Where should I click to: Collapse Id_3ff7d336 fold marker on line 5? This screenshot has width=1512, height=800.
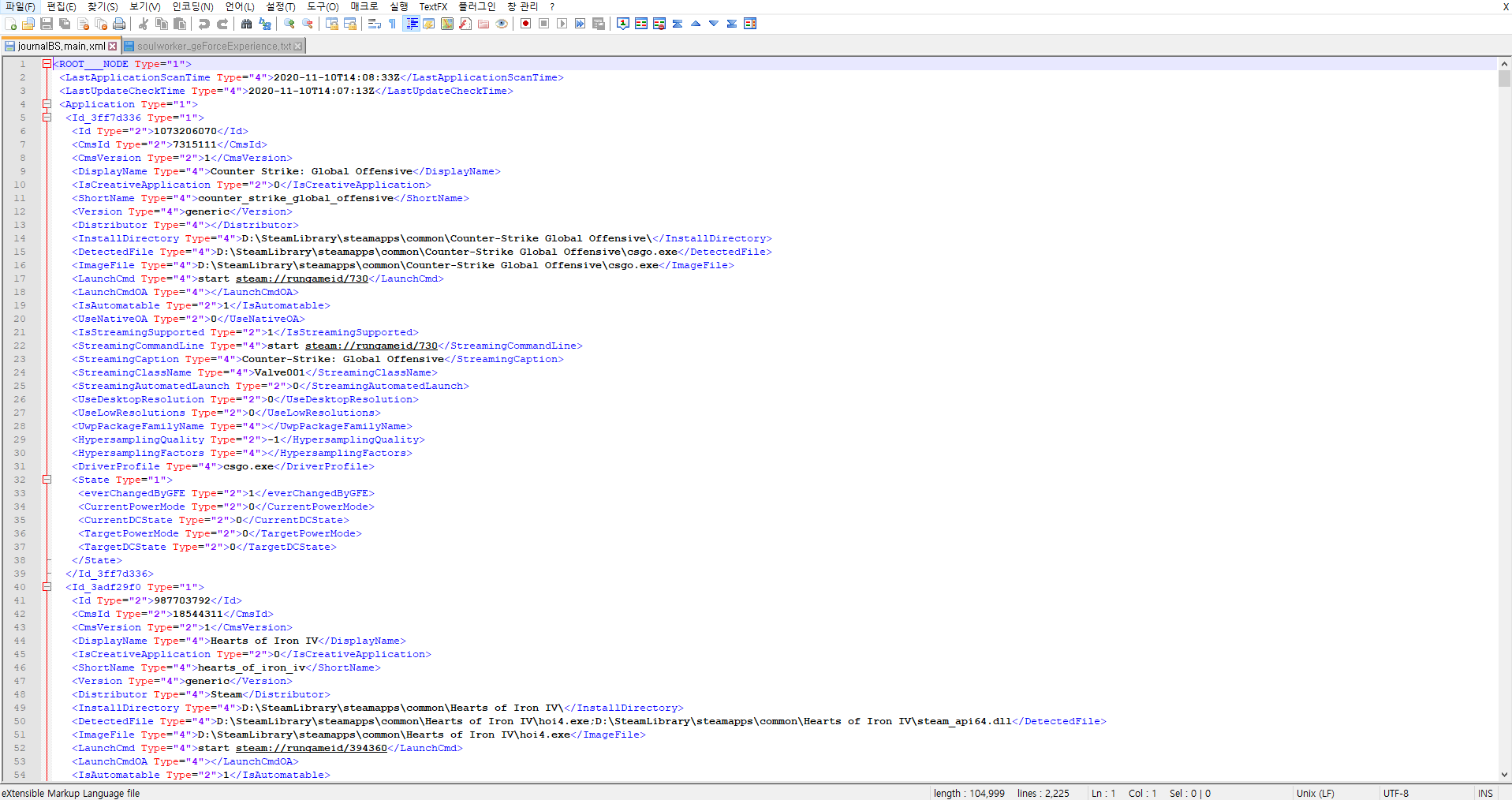47,118
